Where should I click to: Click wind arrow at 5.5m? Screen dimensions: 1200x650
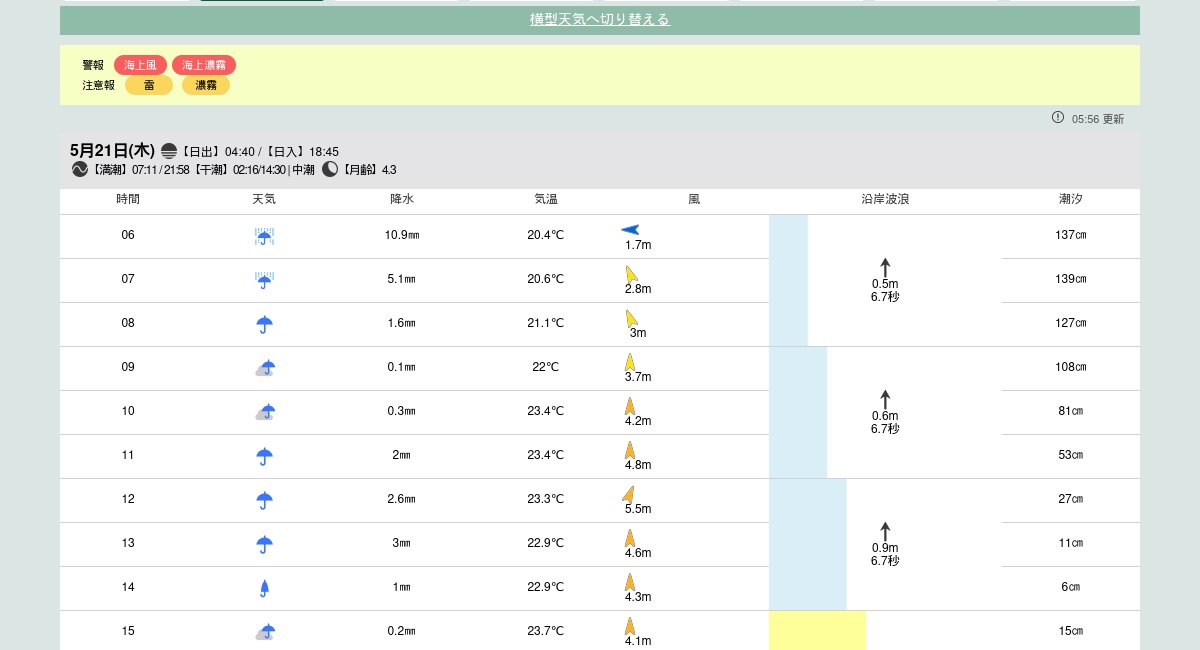tap(629, 494)
